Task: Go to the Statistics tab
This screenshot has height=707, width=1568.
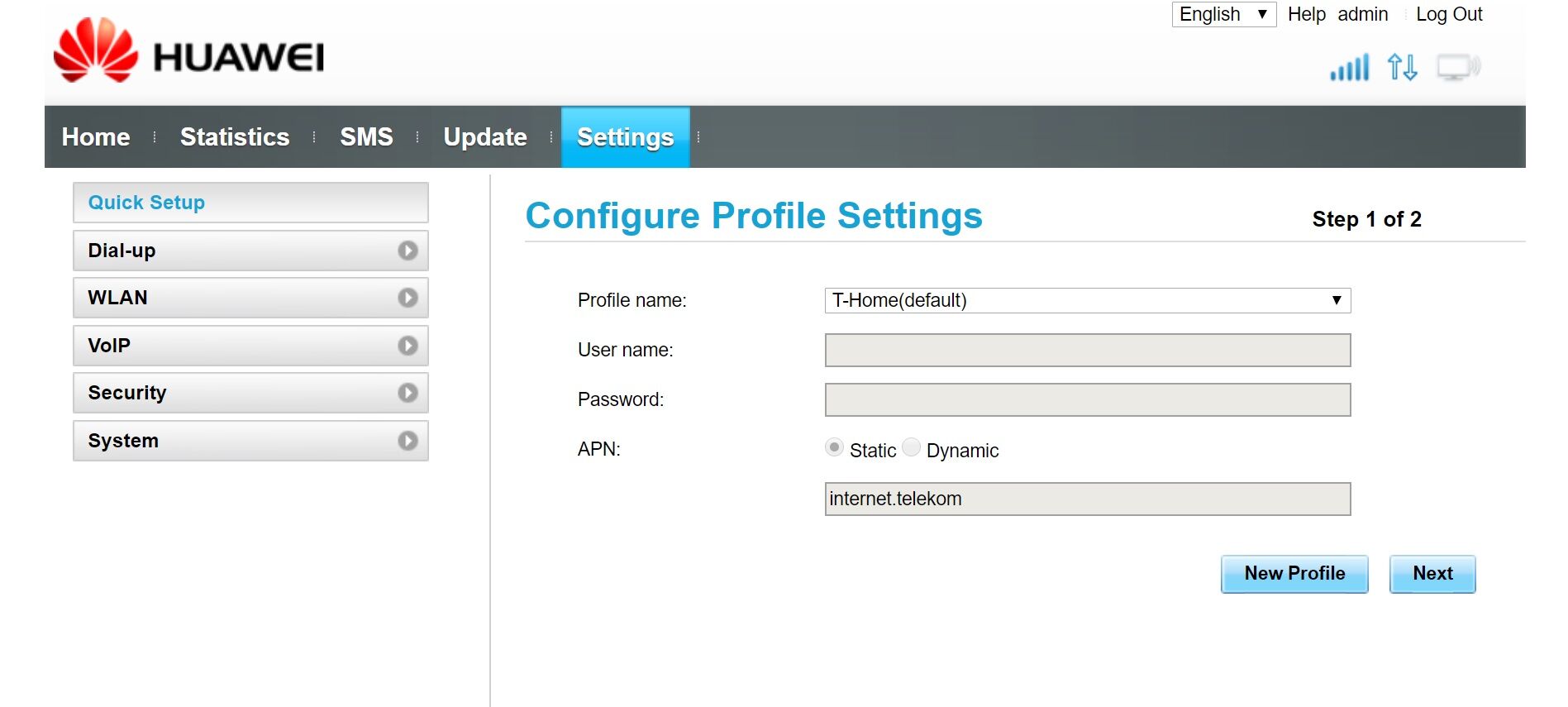Action: click(235, 137)
